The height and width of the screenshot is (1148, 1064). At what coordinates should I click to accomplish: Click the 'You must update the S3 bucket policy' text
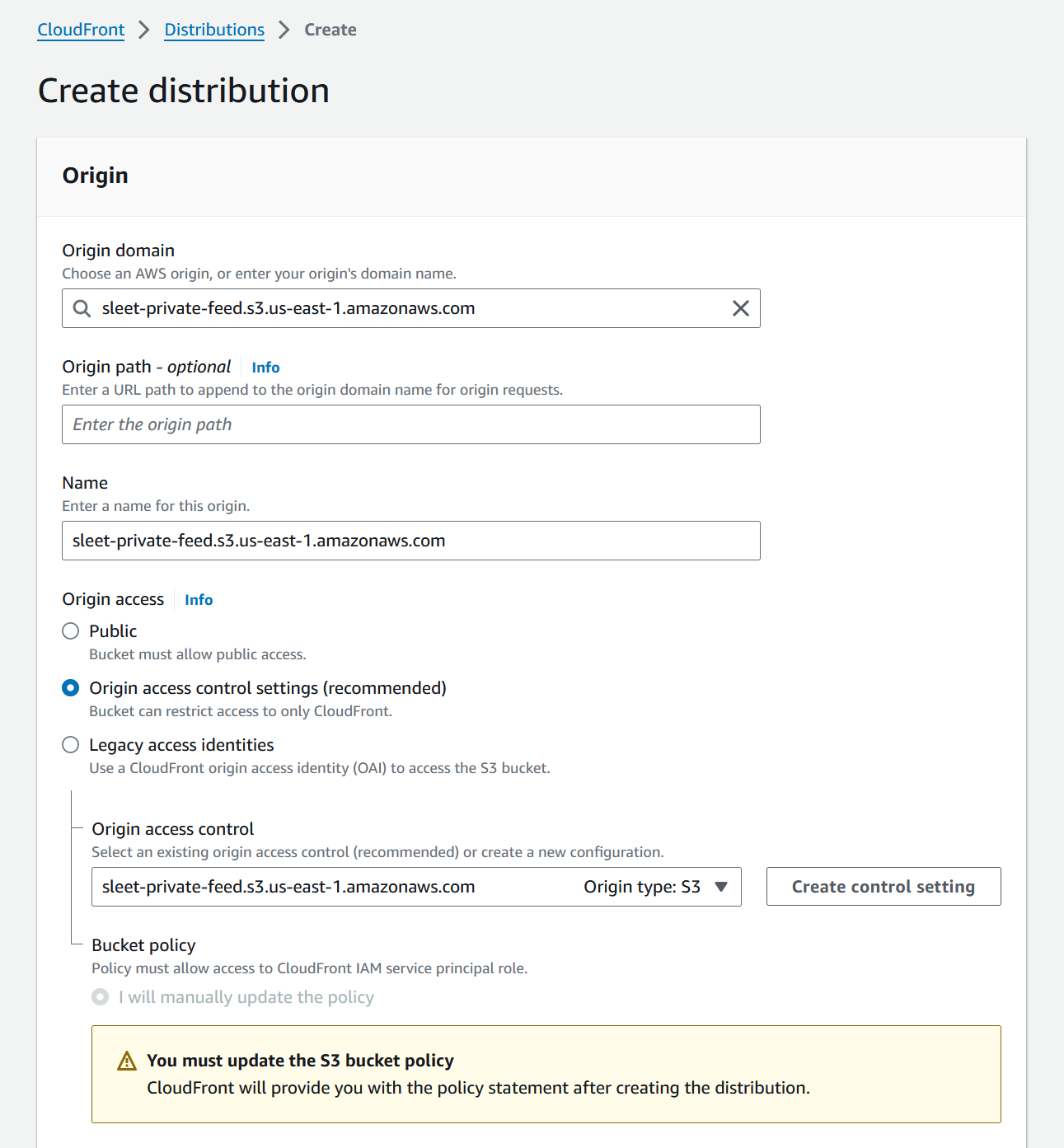pos(300,1061)
